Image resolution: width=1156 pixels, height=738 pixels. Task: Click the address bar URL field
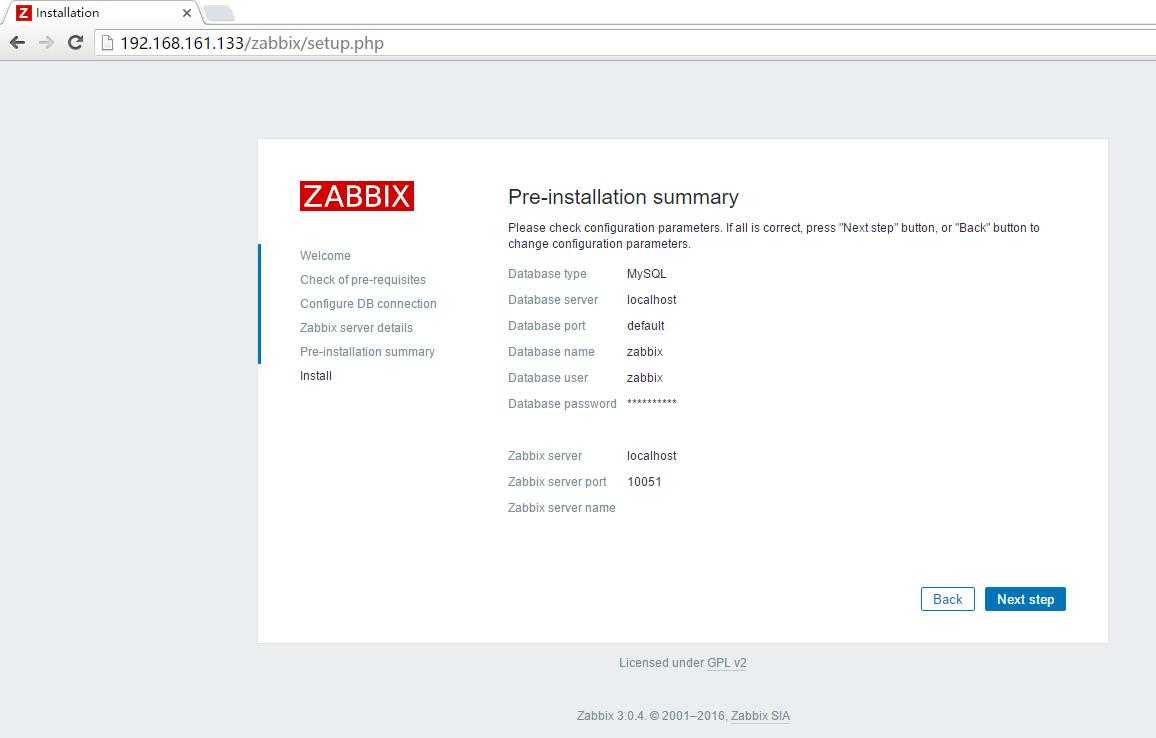click(627, 43)
